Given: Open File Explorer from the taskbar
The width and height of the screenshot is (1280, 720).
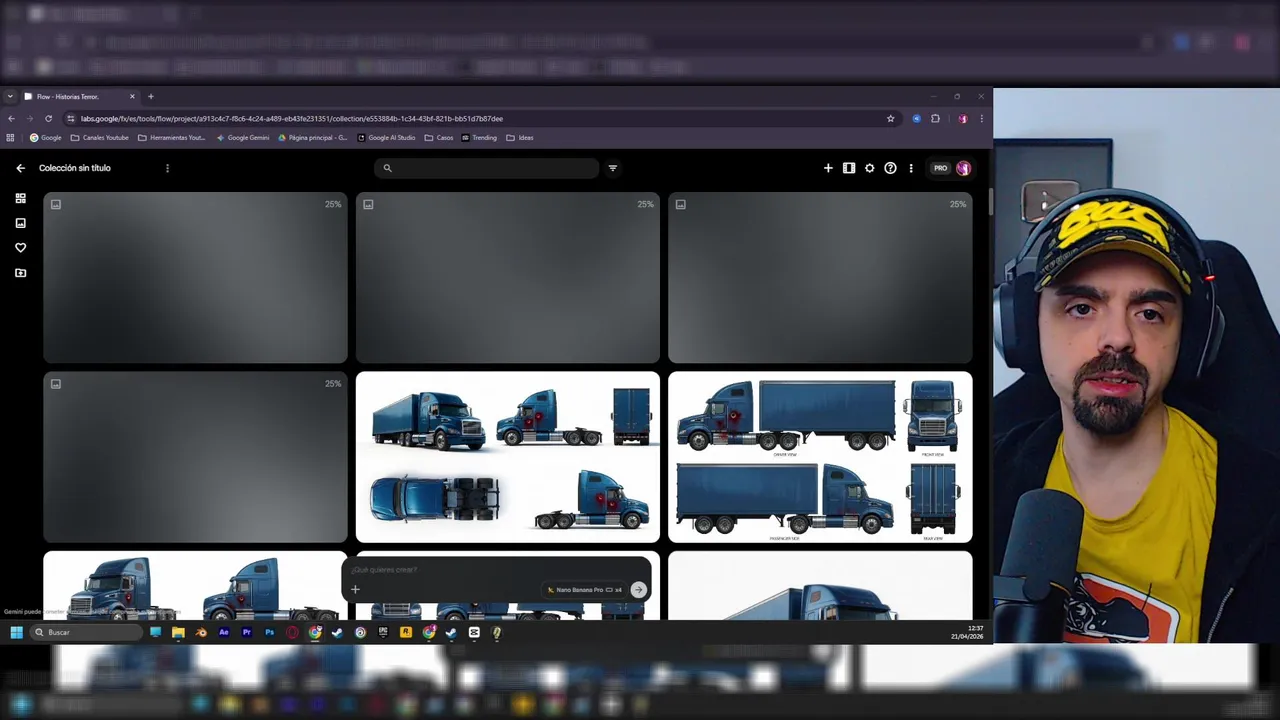Looking at the screenshot, I should tap(178, 632).
